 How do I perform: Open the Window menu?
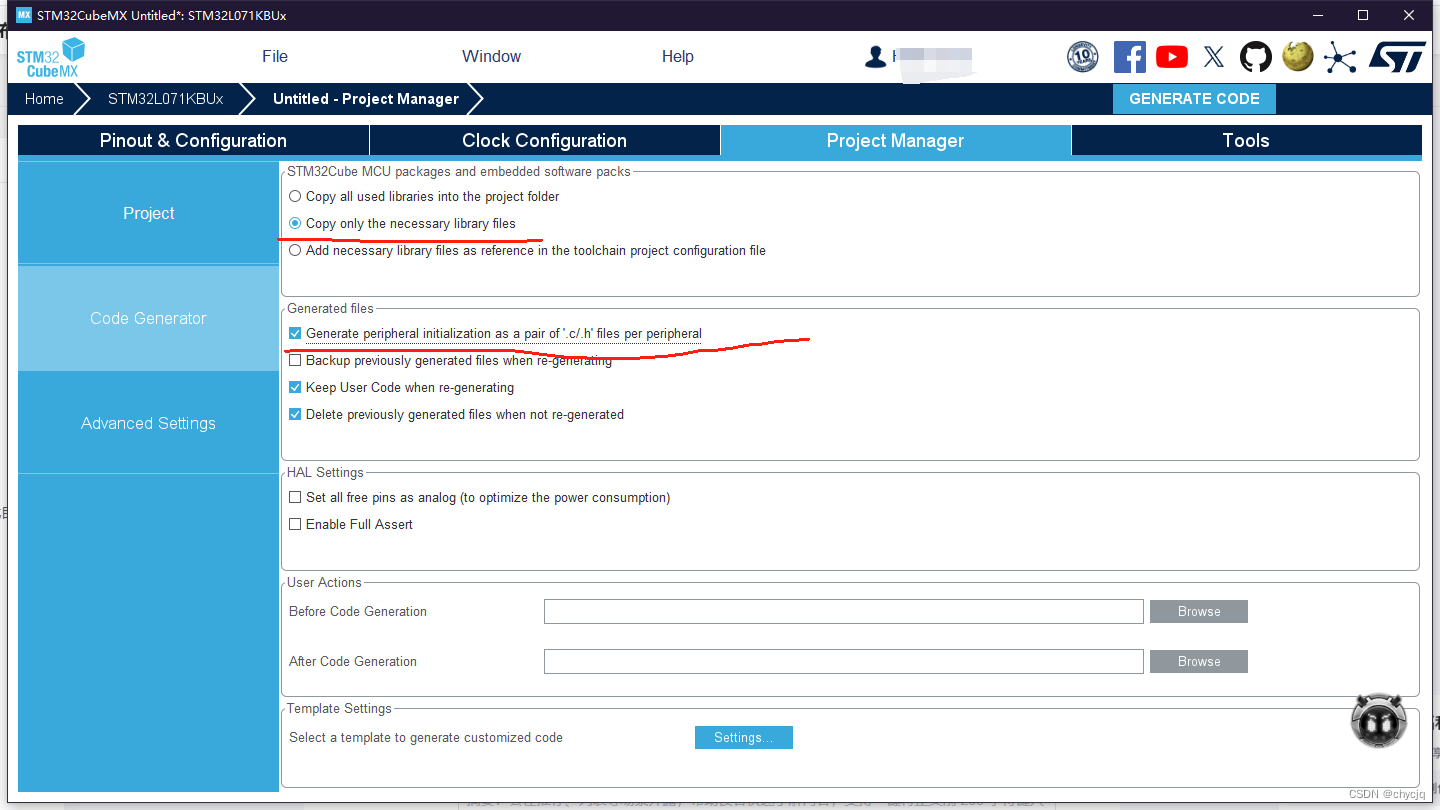[x=491, y=57]
